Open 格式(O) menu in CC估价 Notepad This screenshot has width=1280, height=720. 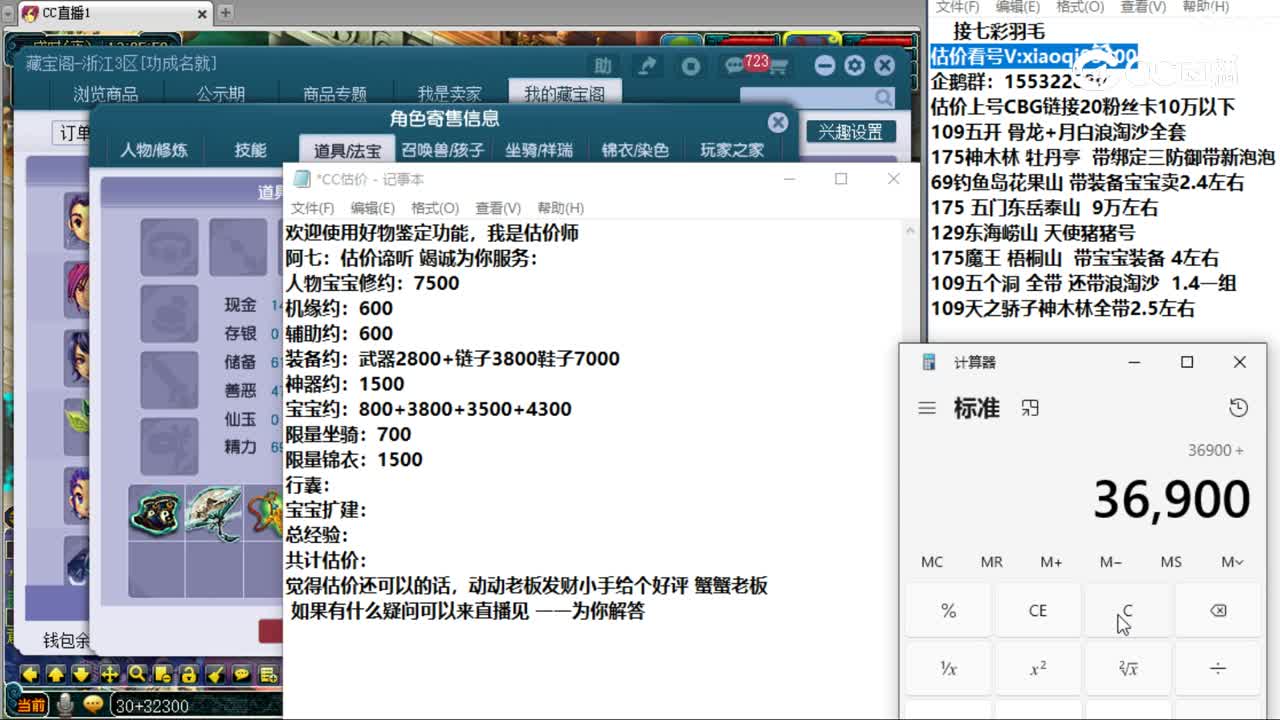pos(435,208)
